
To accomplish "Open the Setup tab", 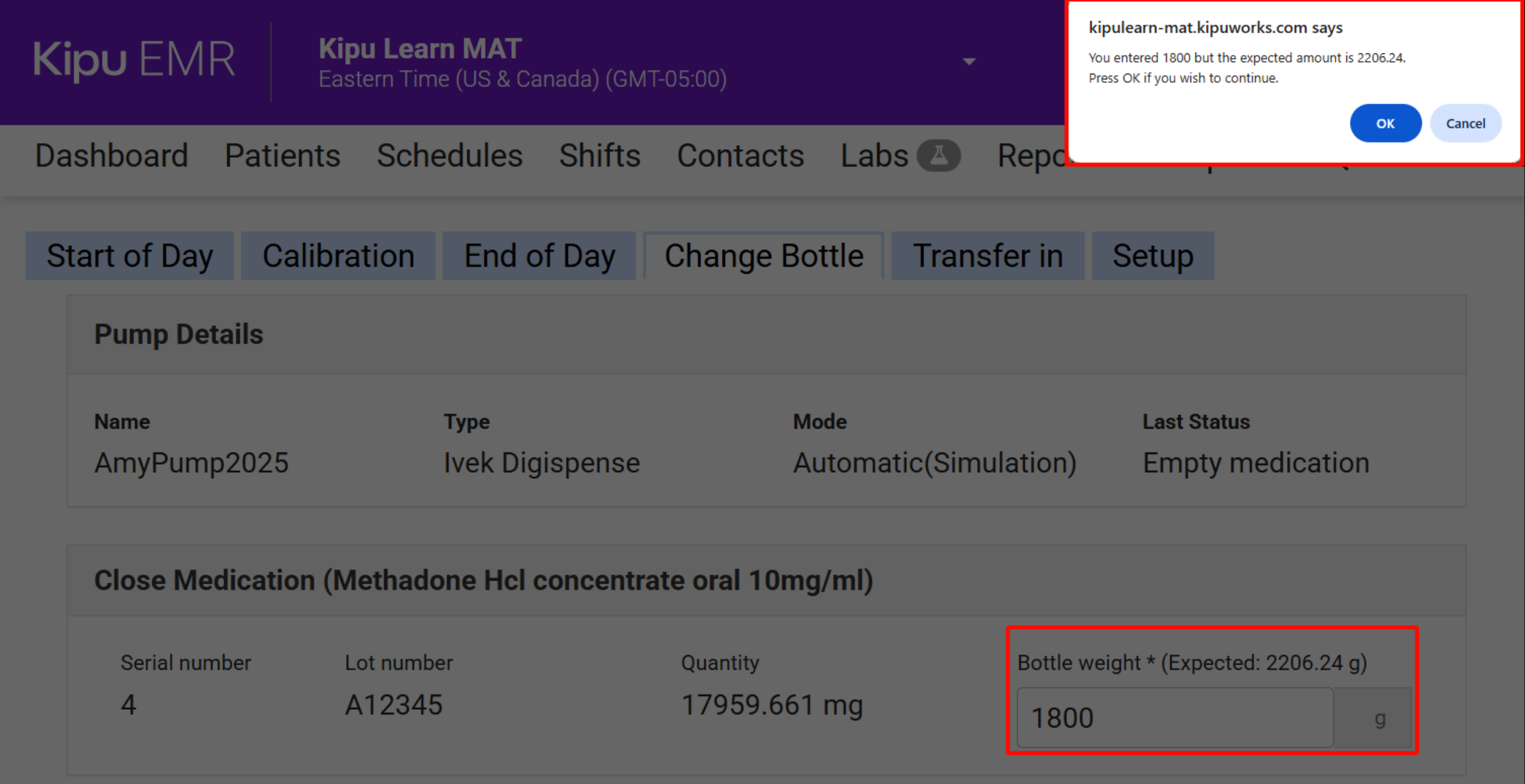I will 1152,256.
